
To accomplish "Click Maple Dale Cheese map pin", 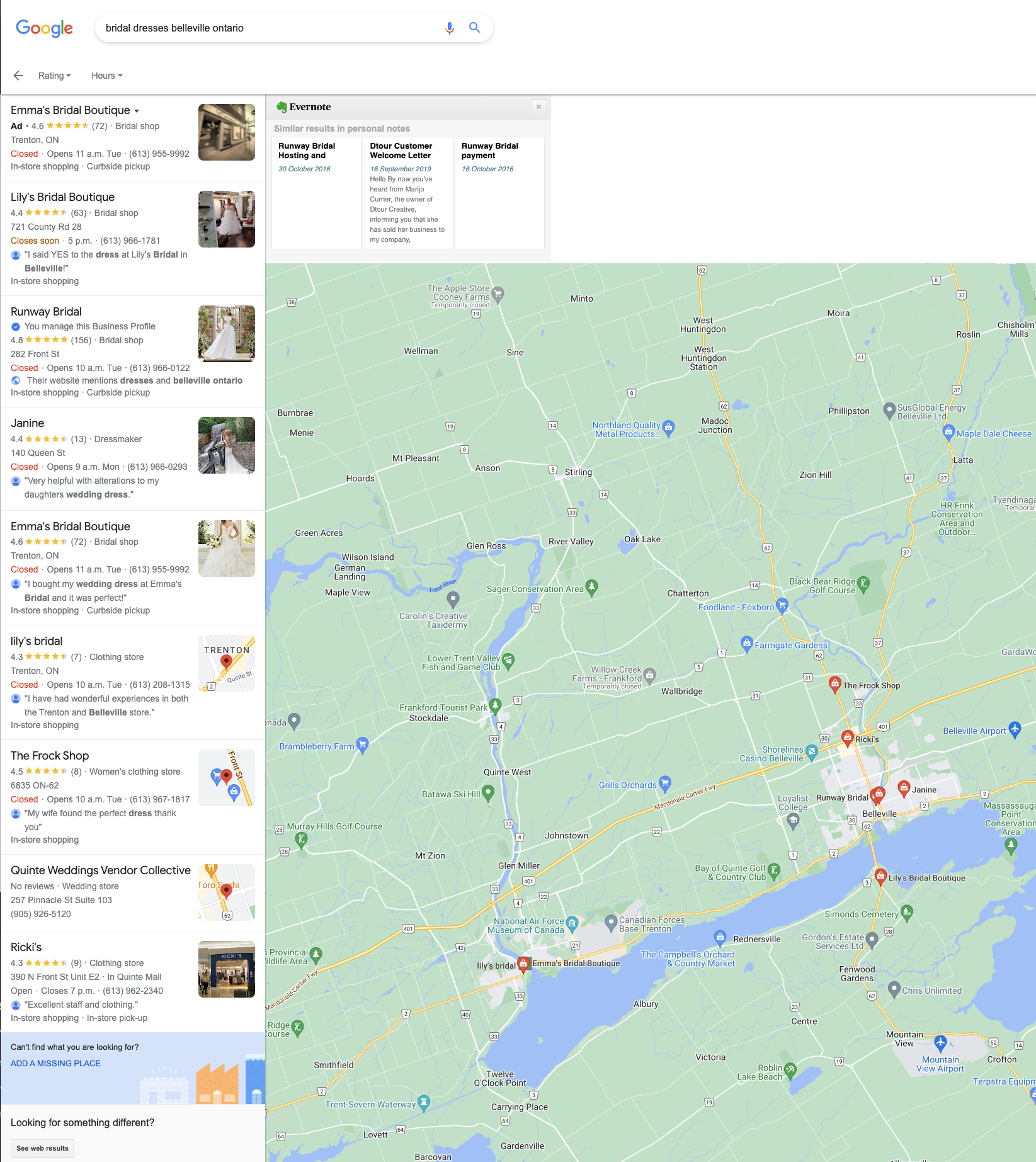I will 948,431.
